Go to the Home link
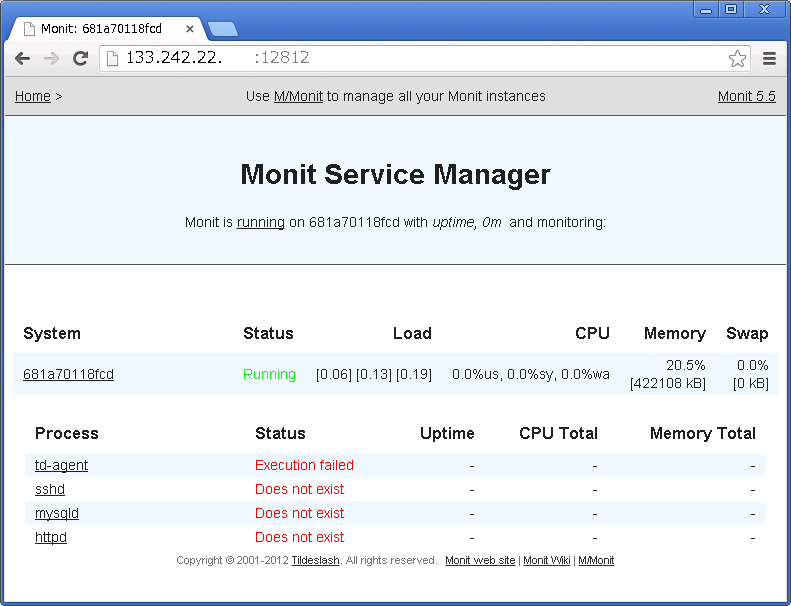The image size is (791, 606). (32, 97)
